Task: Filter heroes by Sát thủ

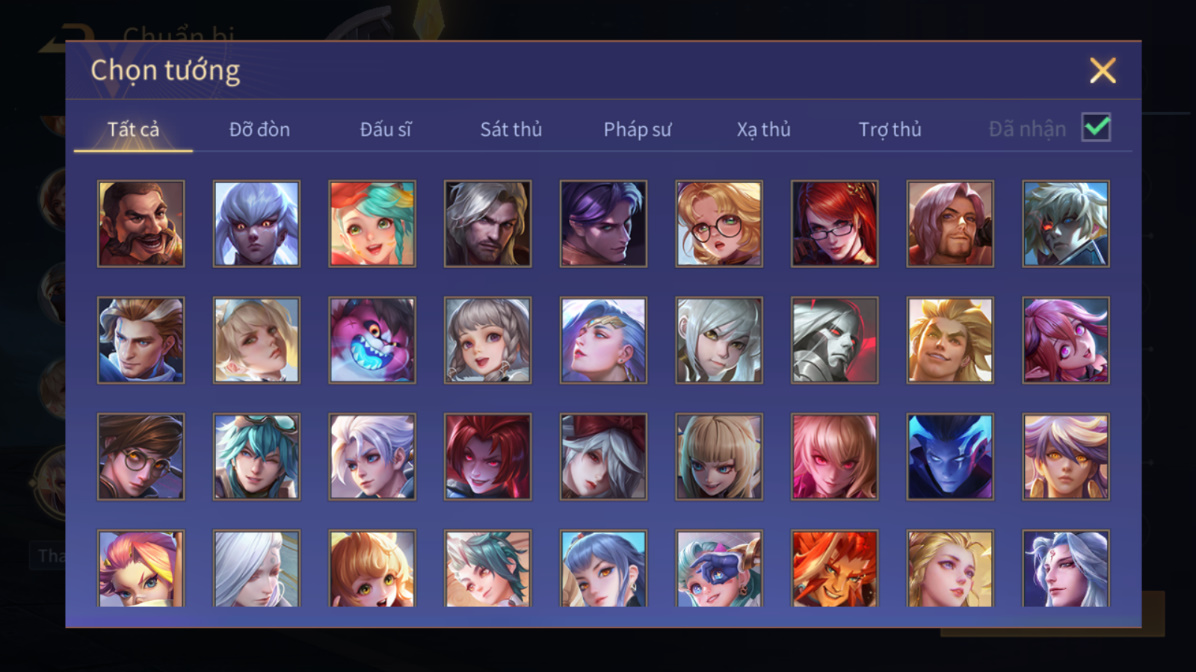Action: point(511,130)
